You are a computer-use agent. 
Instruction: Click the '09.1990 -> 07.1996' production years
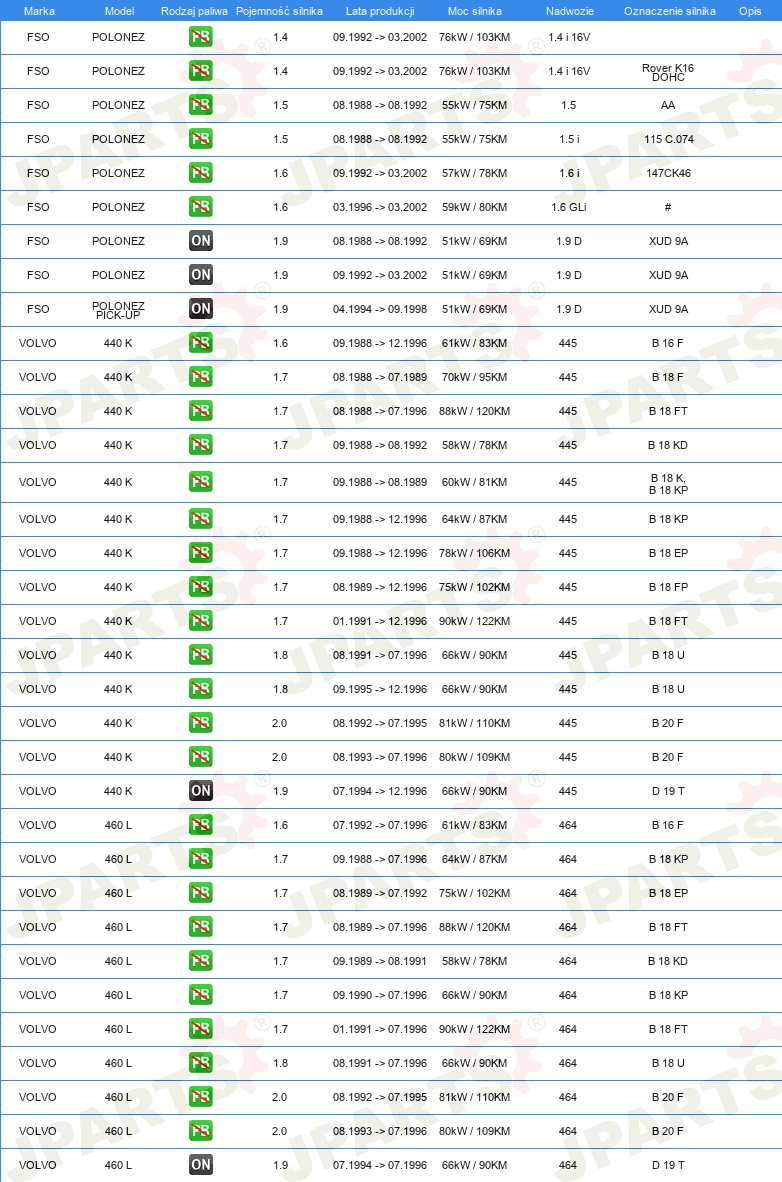point(380,995)
